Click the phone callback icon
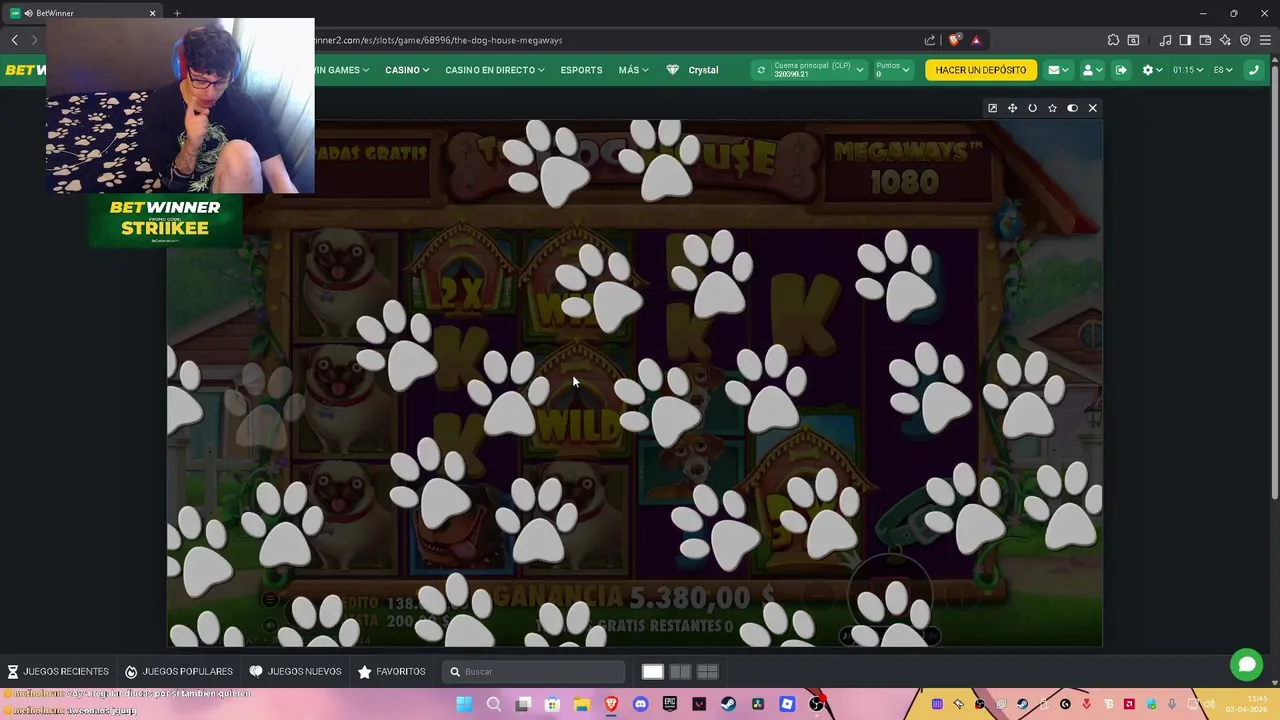The width and height of the screenshot is (1280, 720). pyautogui.click(x=1253, y=70)
